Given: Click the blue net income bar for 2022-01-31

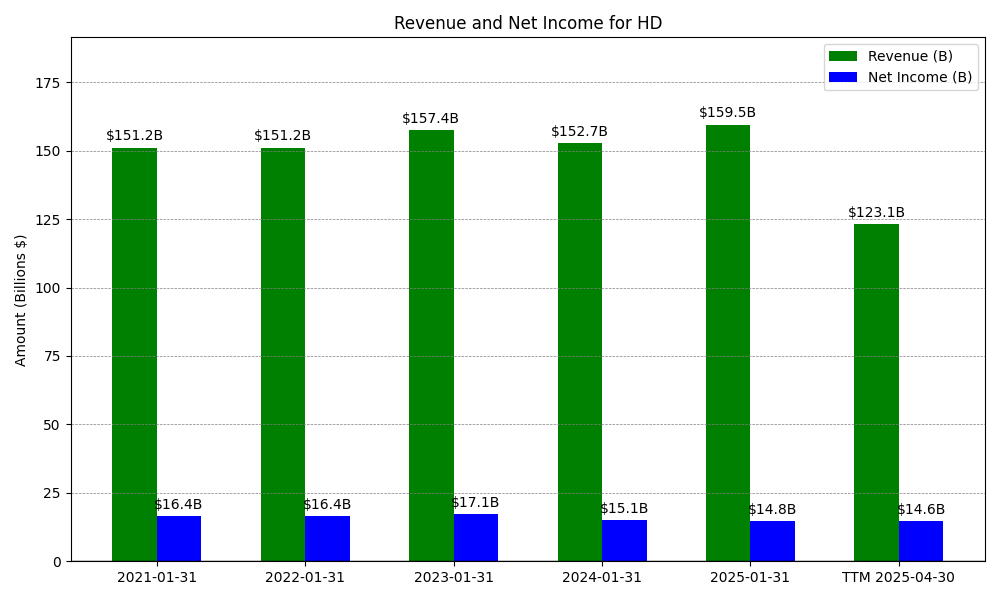Looking at the screenshot, I should [327, 539].
